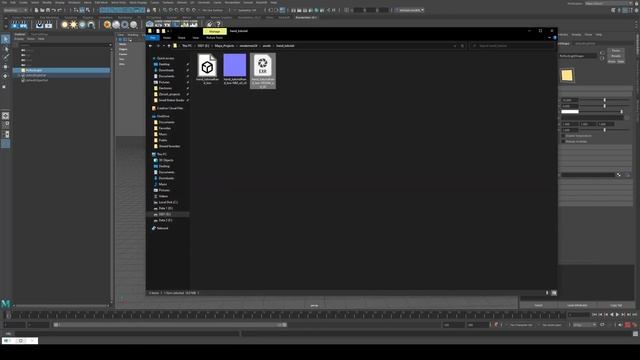Viewport: 640px width, 360px height.
Task: Open Explorer help blue question icon
Action: click(555, 38)
